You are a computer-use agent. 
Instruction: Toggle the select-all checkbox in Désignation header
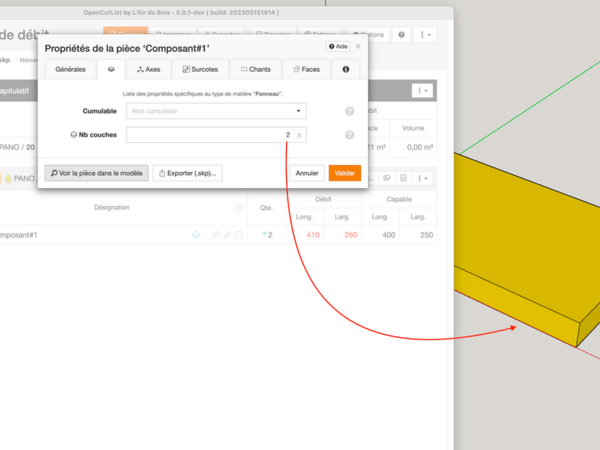[238, 208]
